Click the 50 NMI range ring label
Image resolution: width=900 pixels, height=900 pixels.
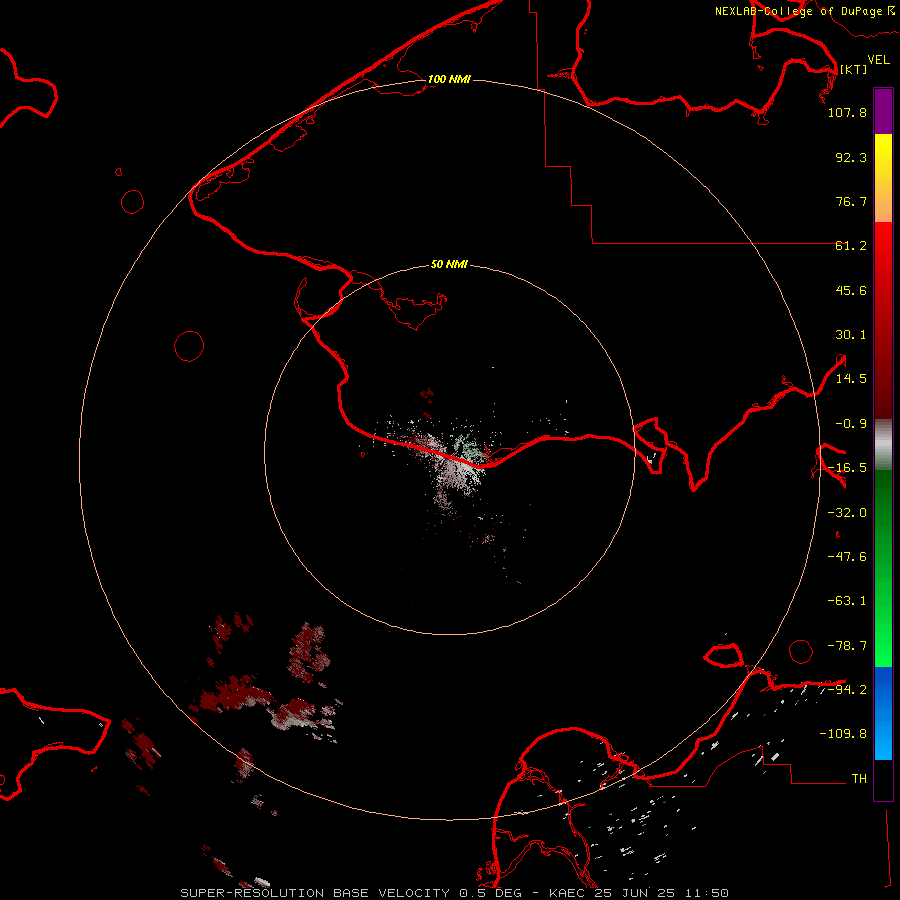click(449, 264)
